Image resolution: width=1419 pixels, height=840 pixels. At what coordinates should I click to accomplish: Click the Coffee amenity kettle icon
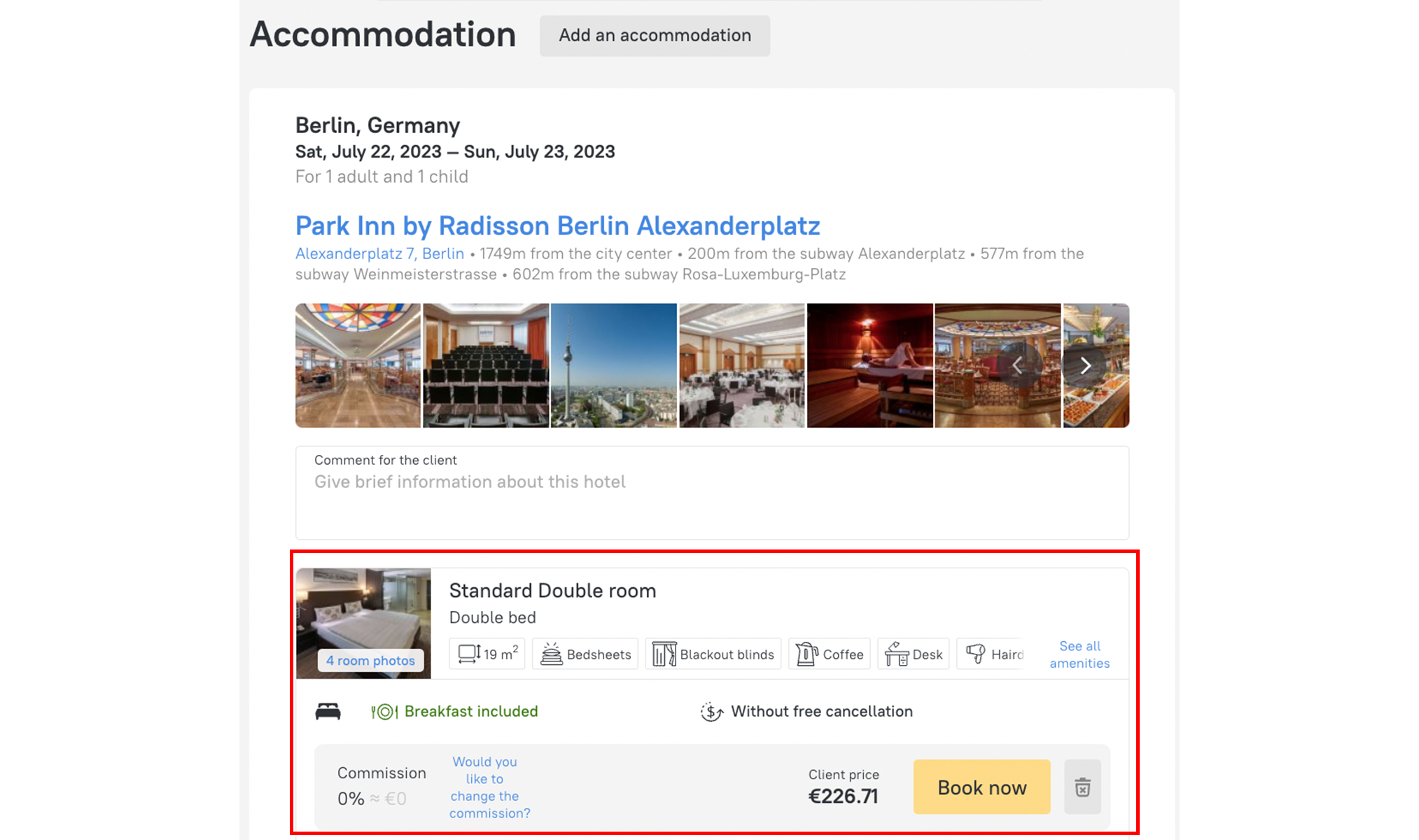806,654
